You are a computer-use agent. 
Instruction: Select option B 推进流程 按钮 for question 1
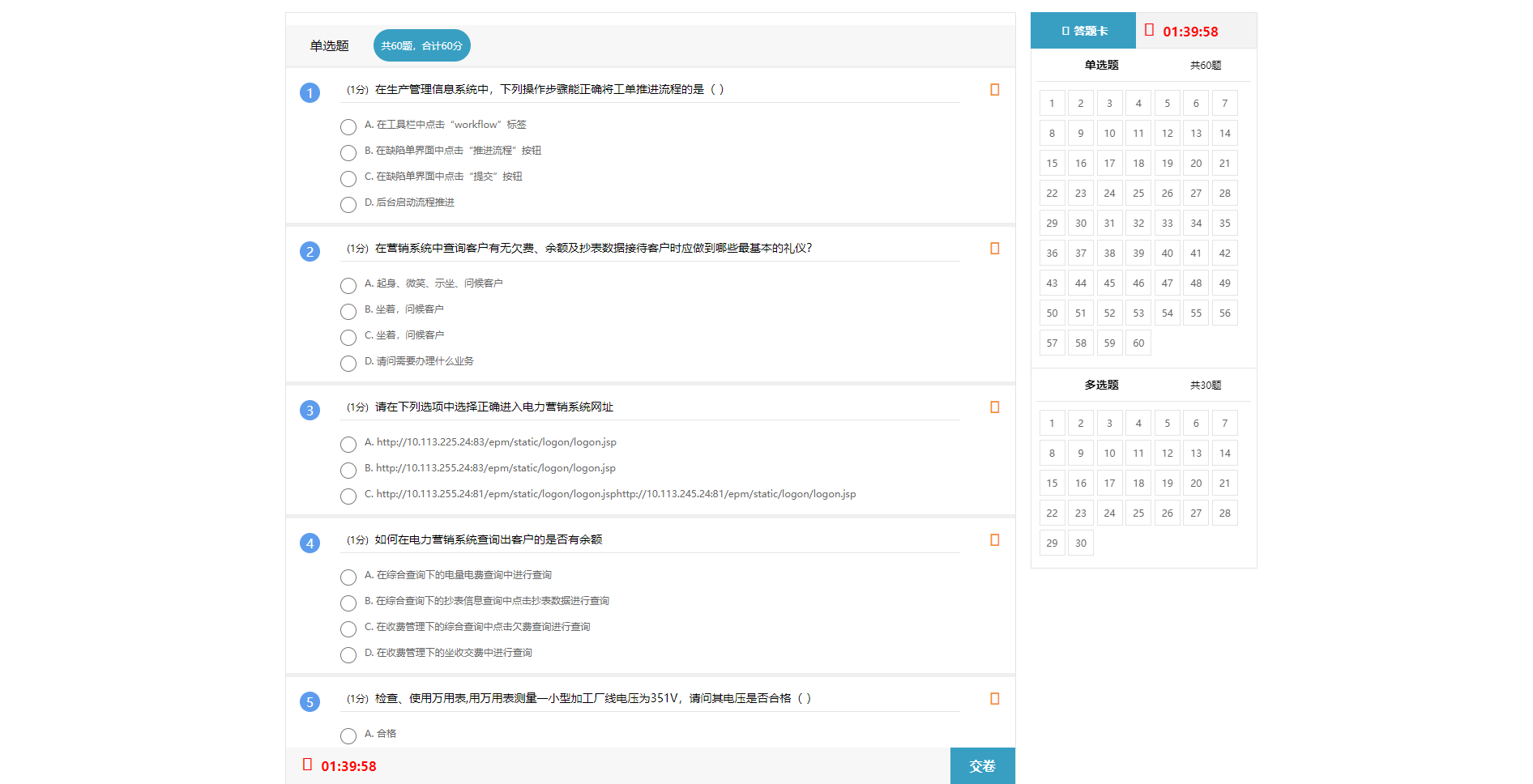click(348, 152)
